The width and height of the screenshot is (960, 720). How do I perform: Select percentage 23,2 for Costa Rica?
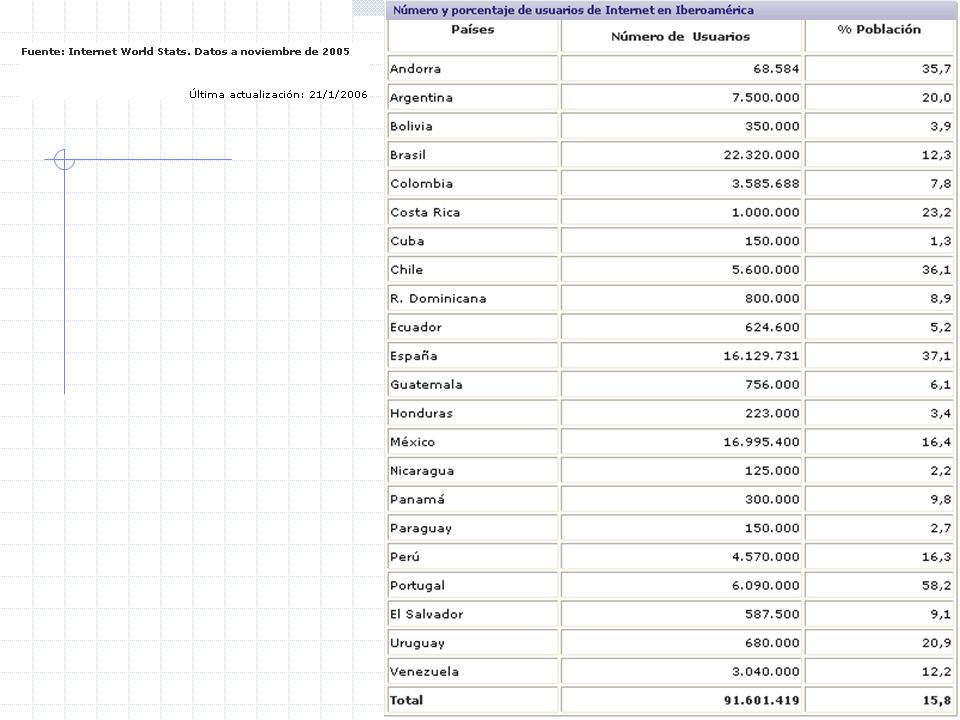pos(937,212)
